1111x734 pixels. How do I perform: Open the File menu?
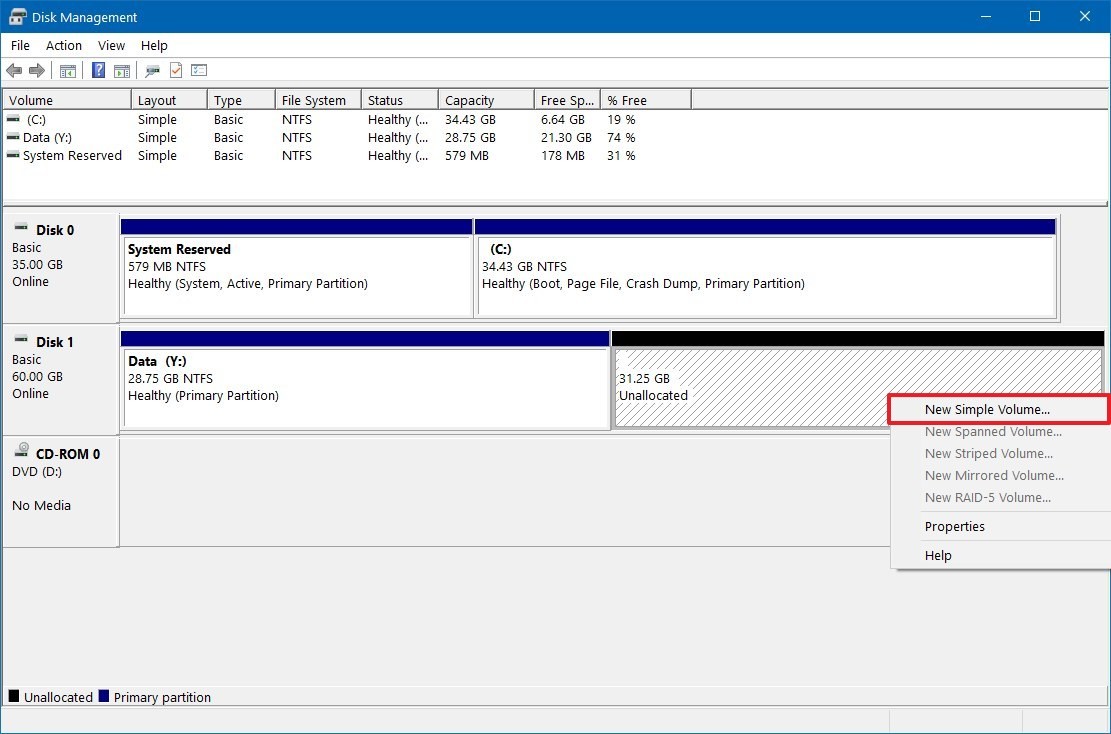20,46
